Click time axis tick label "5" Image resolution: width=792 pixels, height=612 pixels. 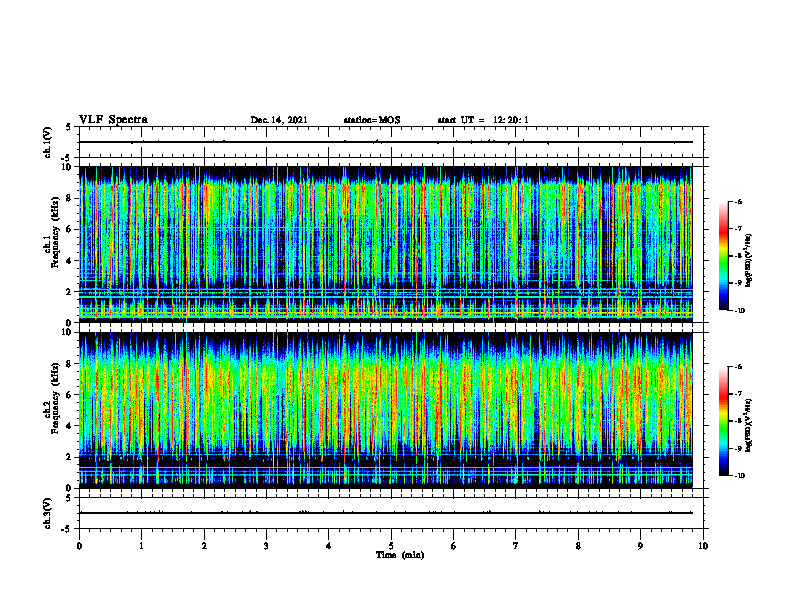click(391, 546)
